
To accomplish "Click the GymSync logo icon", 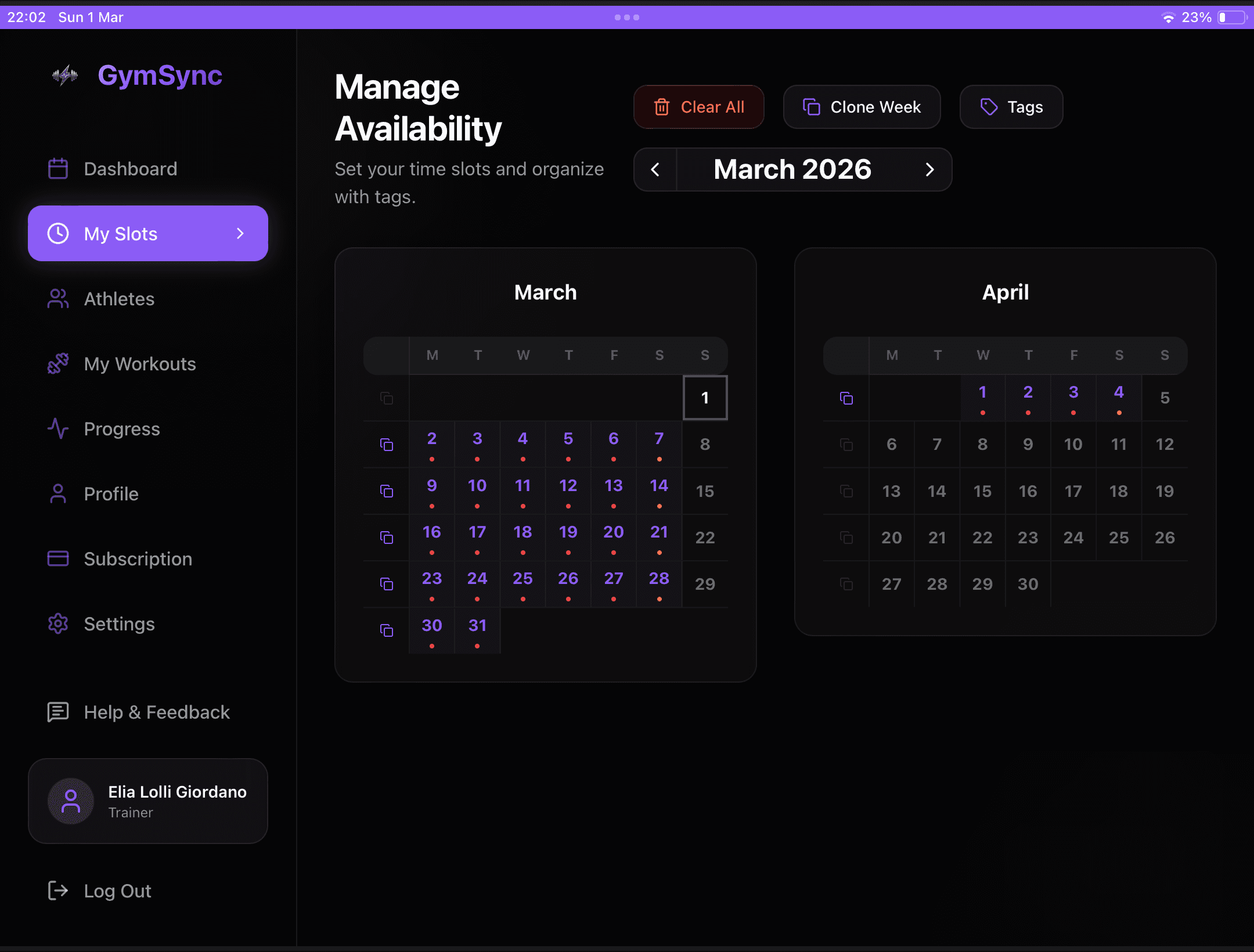I will point(64,75).
